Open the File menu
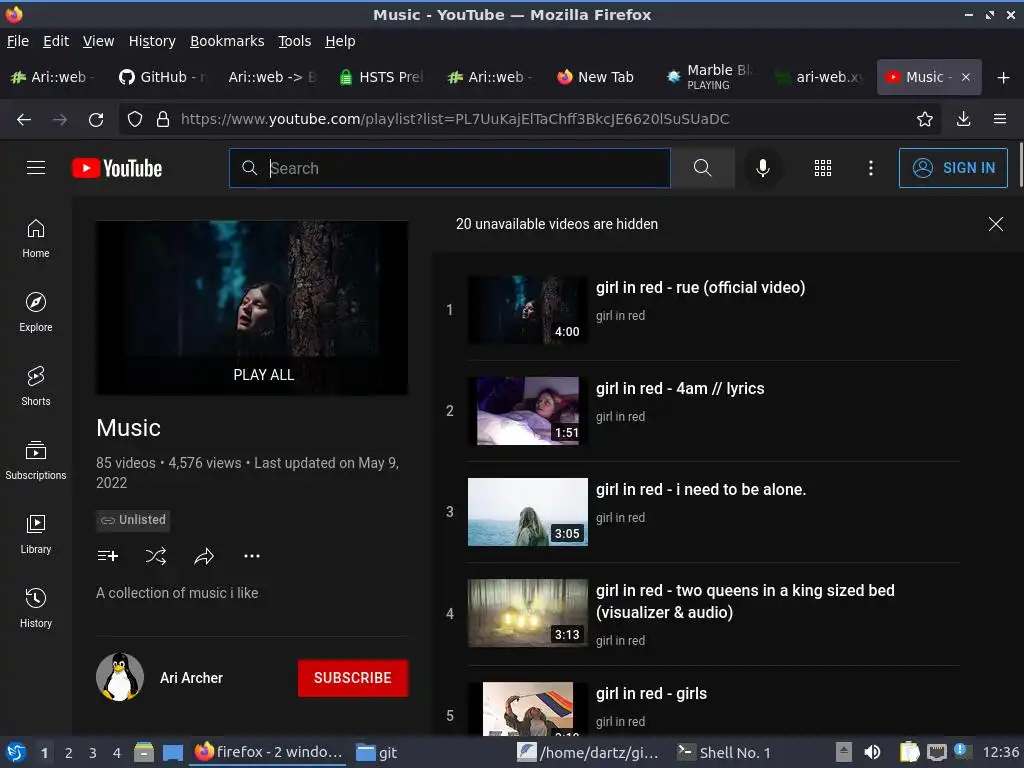1024x768 pixels. pyautogui.click(x=18, y=41)
